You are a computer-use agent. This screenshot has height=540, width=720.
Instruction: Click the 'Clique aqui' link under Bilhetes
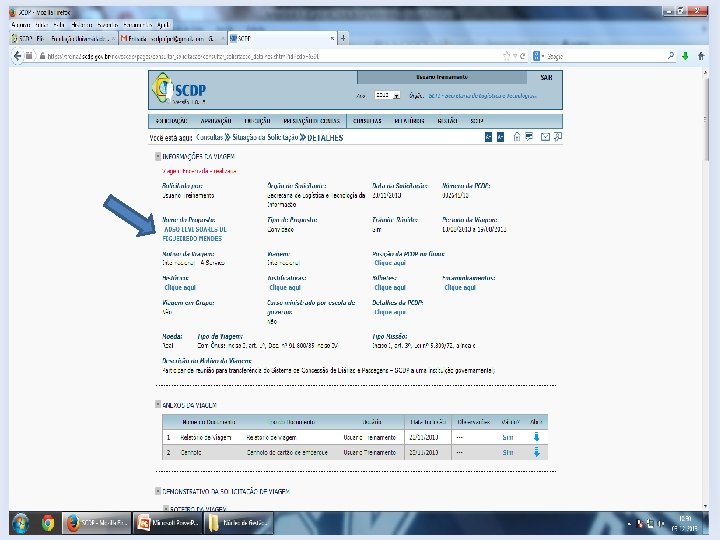point(390,287)
